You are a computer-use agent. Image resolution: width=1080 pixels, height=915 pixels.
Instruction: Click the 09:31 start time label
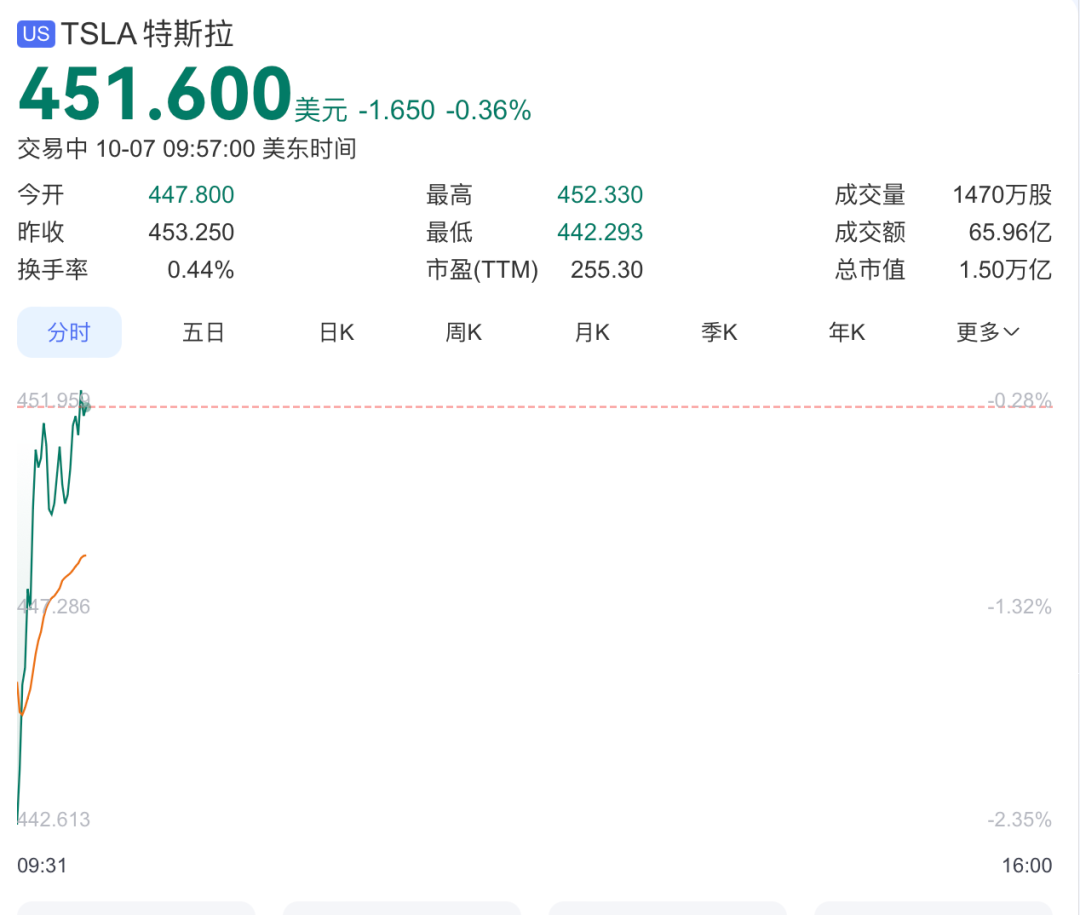pos(42,865)
